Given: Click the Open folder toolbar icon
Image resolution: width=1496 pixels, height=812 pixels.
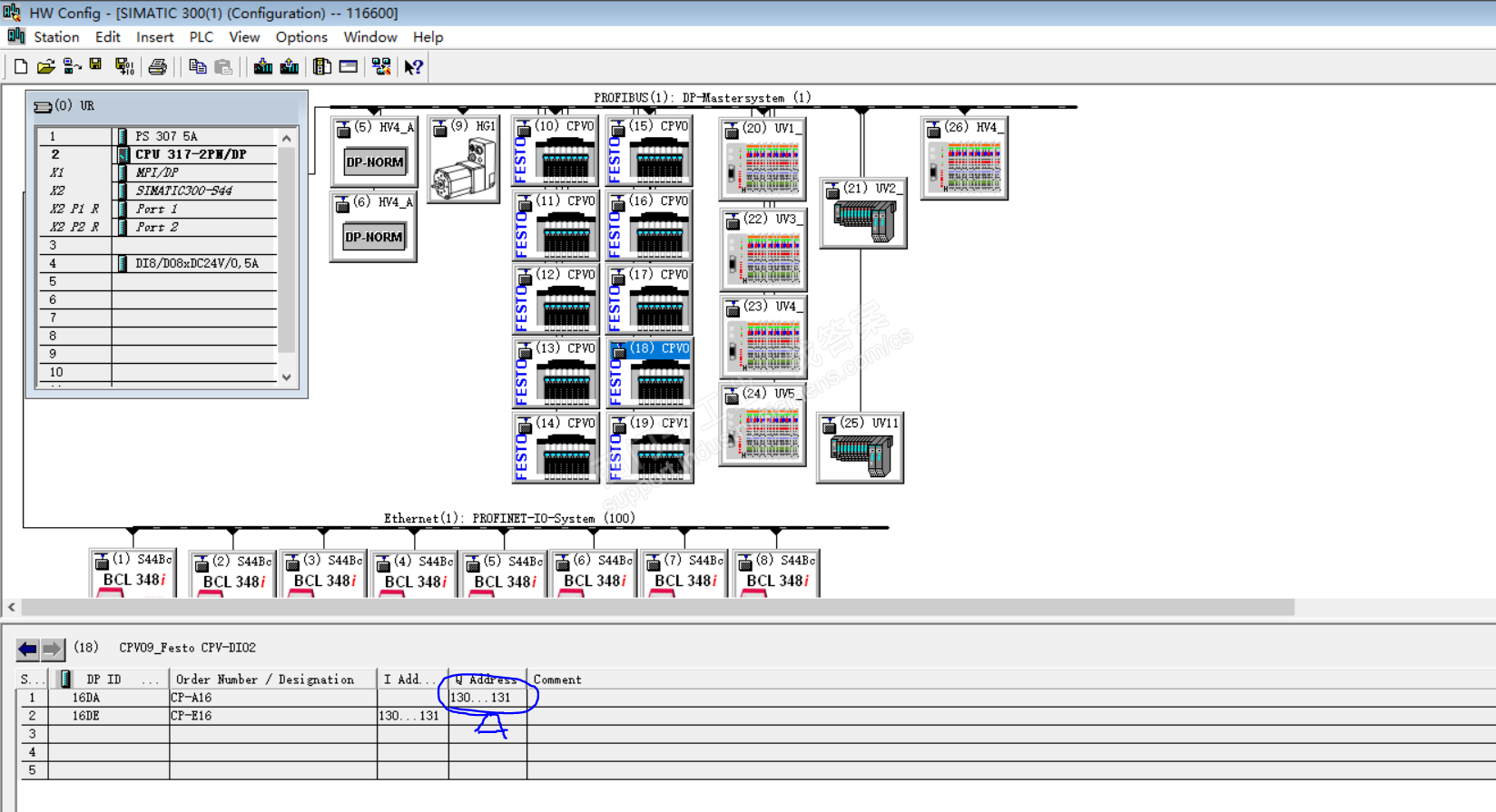Looking at the screenshot, I should point(45,66).
